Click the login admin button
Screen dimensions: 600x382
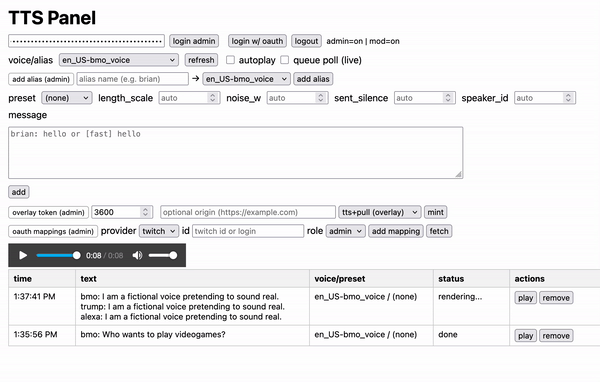coord(194,41)
